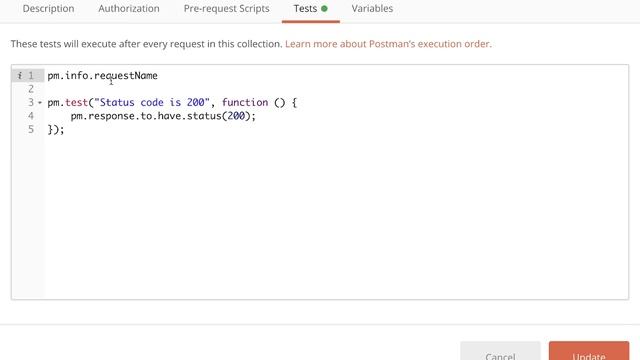Open the Pre-request Scripts tab
The height and width of the screenshot is (360, 640).
point(226,9)
